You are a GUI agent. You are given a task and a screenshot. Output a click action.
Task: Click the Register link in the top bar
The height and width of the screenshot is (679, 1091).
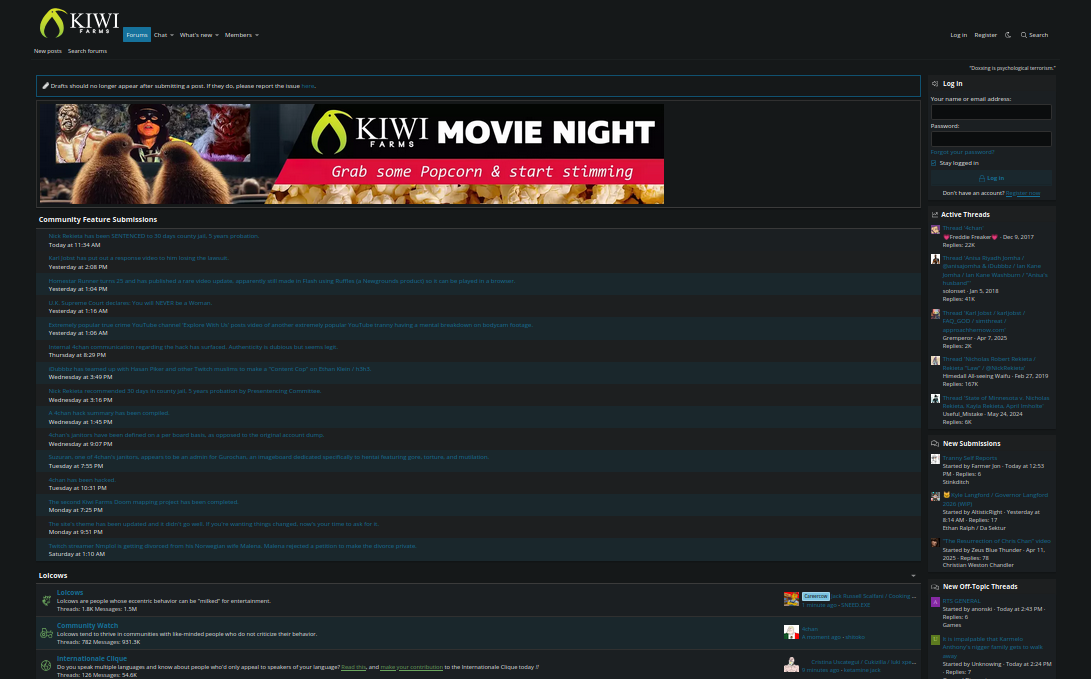[985, 35]
